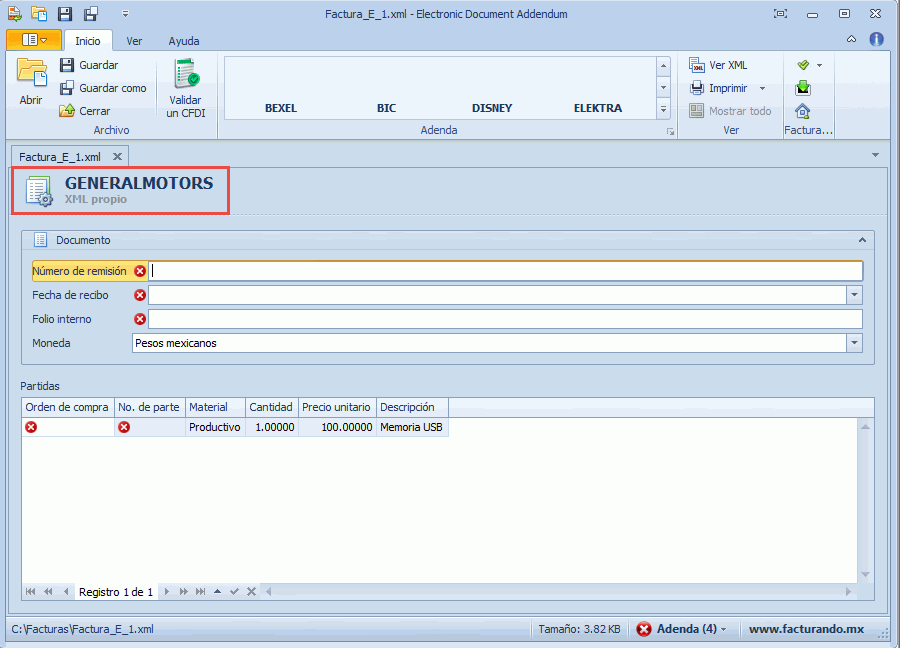Click the quick access open folder icon
Viewport: 900px width, 648px height.
[39, 14]
